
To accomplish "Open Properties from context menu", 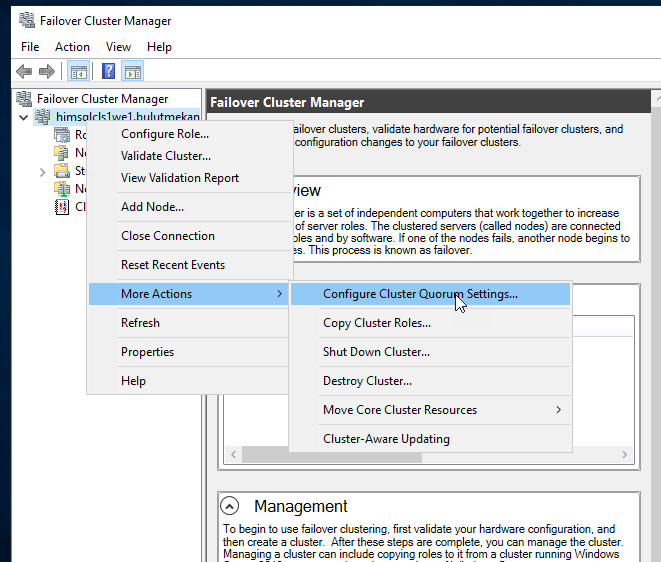I will coord(188,352).
